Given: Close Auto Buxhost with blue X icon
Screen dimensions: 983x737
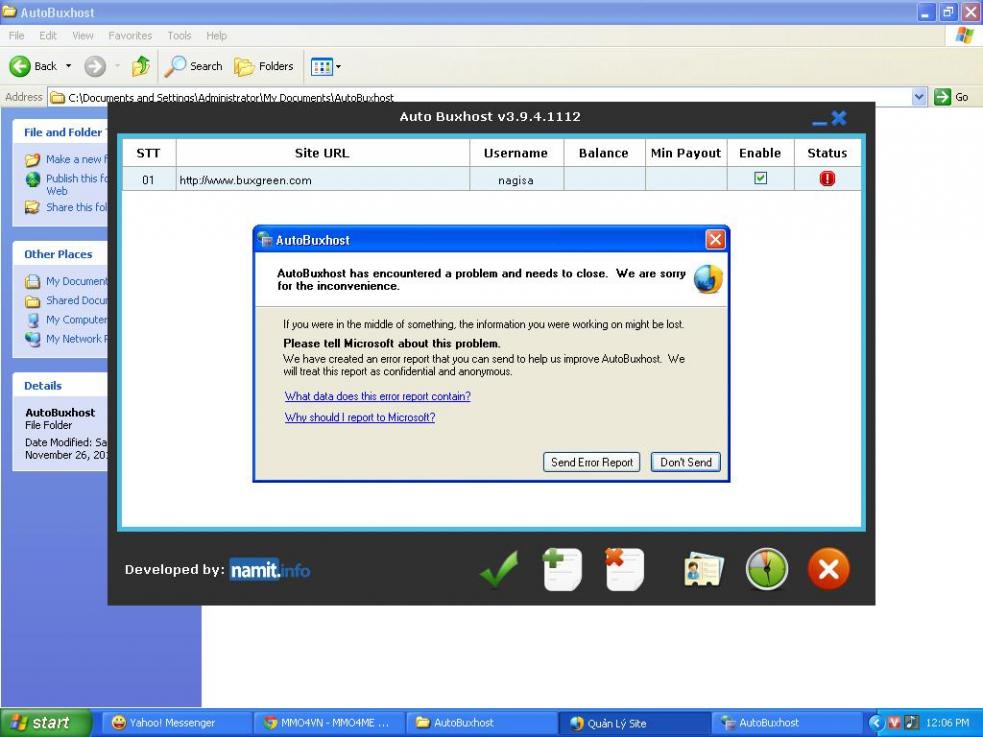Looking at the screenshot, I should (839, 118).
